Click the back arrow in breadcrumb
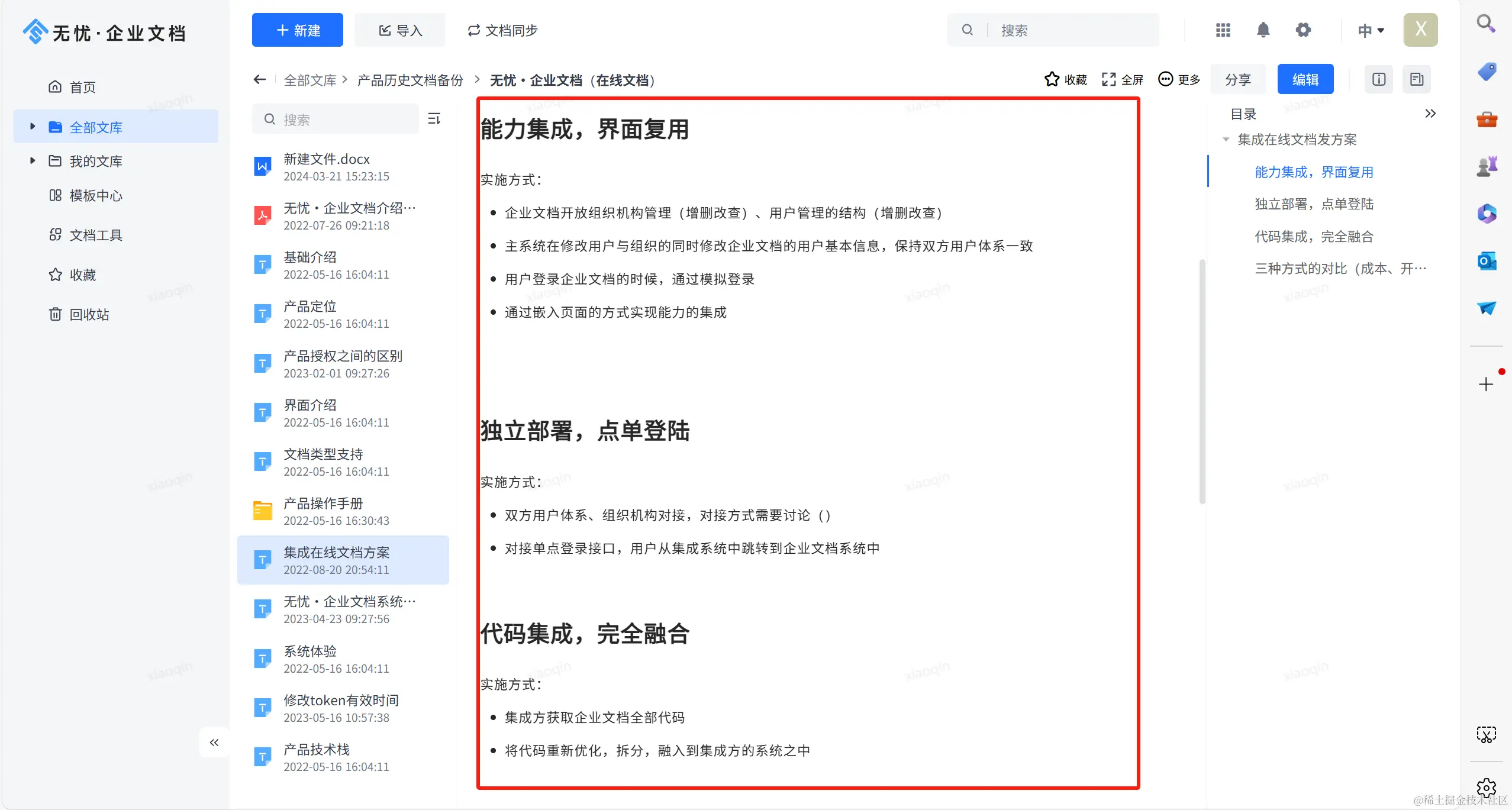1512x810 pixels. 259,79
